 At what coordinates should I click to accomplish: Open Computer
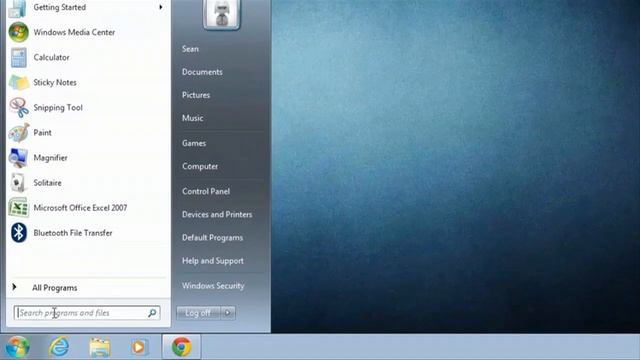200,167
